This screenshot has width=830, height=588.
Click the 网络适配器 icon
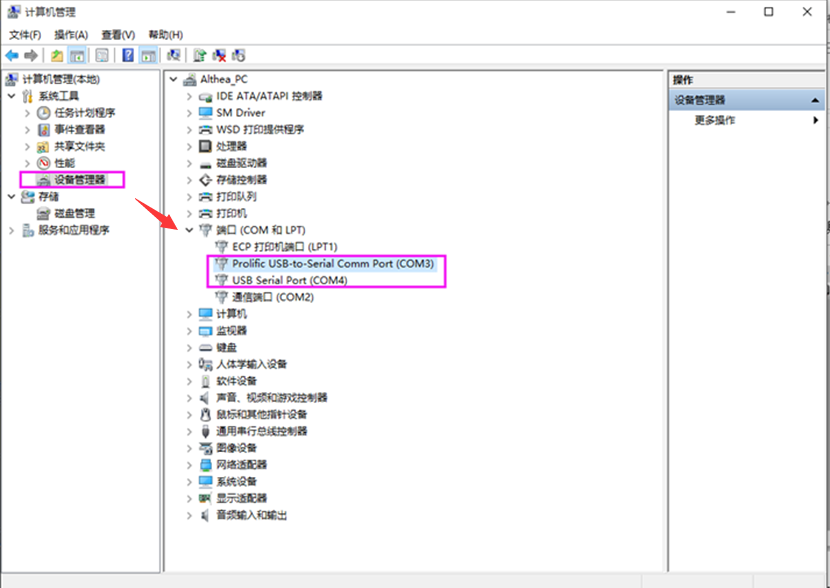click(x=205, y=465)
